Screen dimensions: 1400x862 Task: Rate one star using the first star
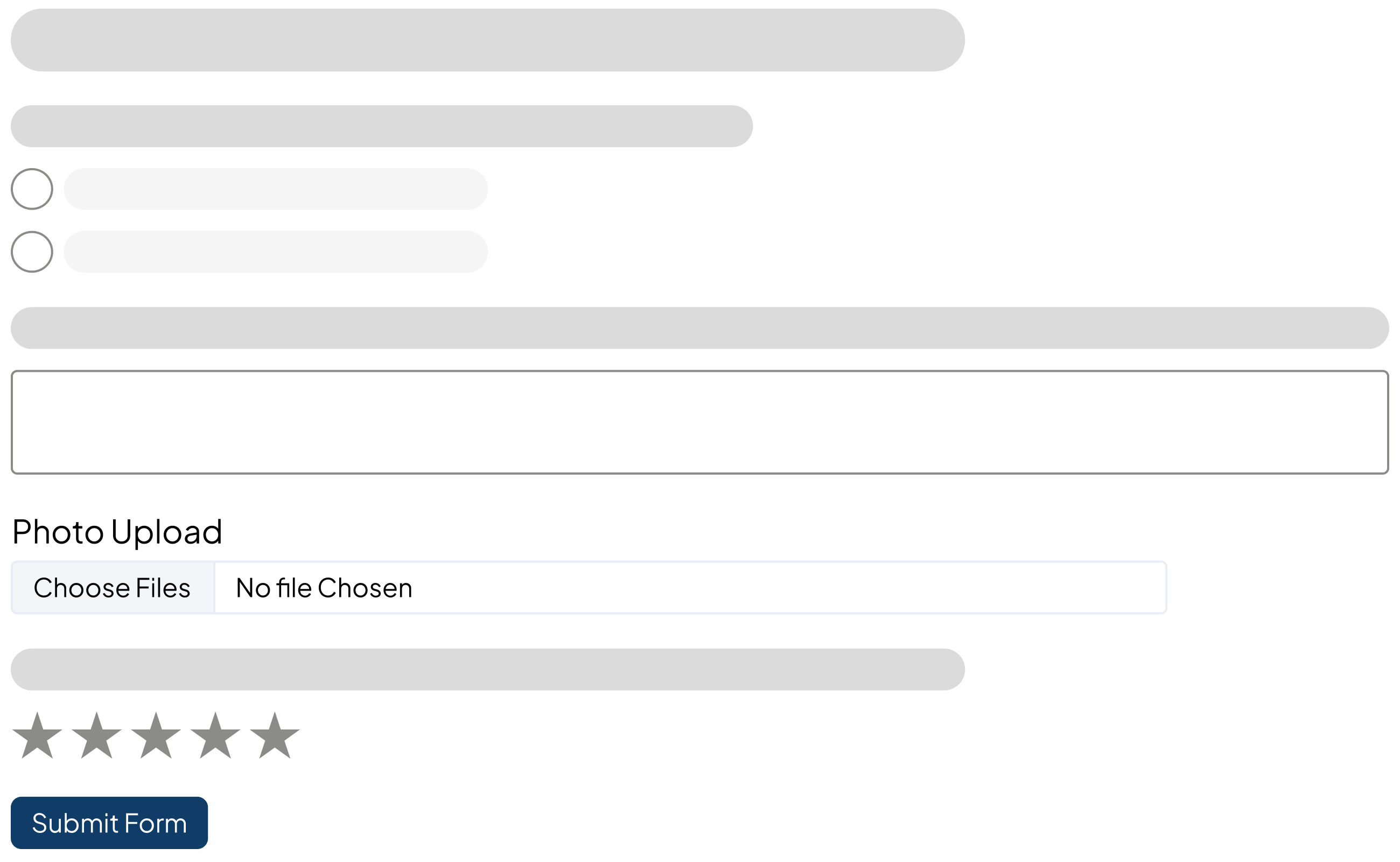coord(37,736)
